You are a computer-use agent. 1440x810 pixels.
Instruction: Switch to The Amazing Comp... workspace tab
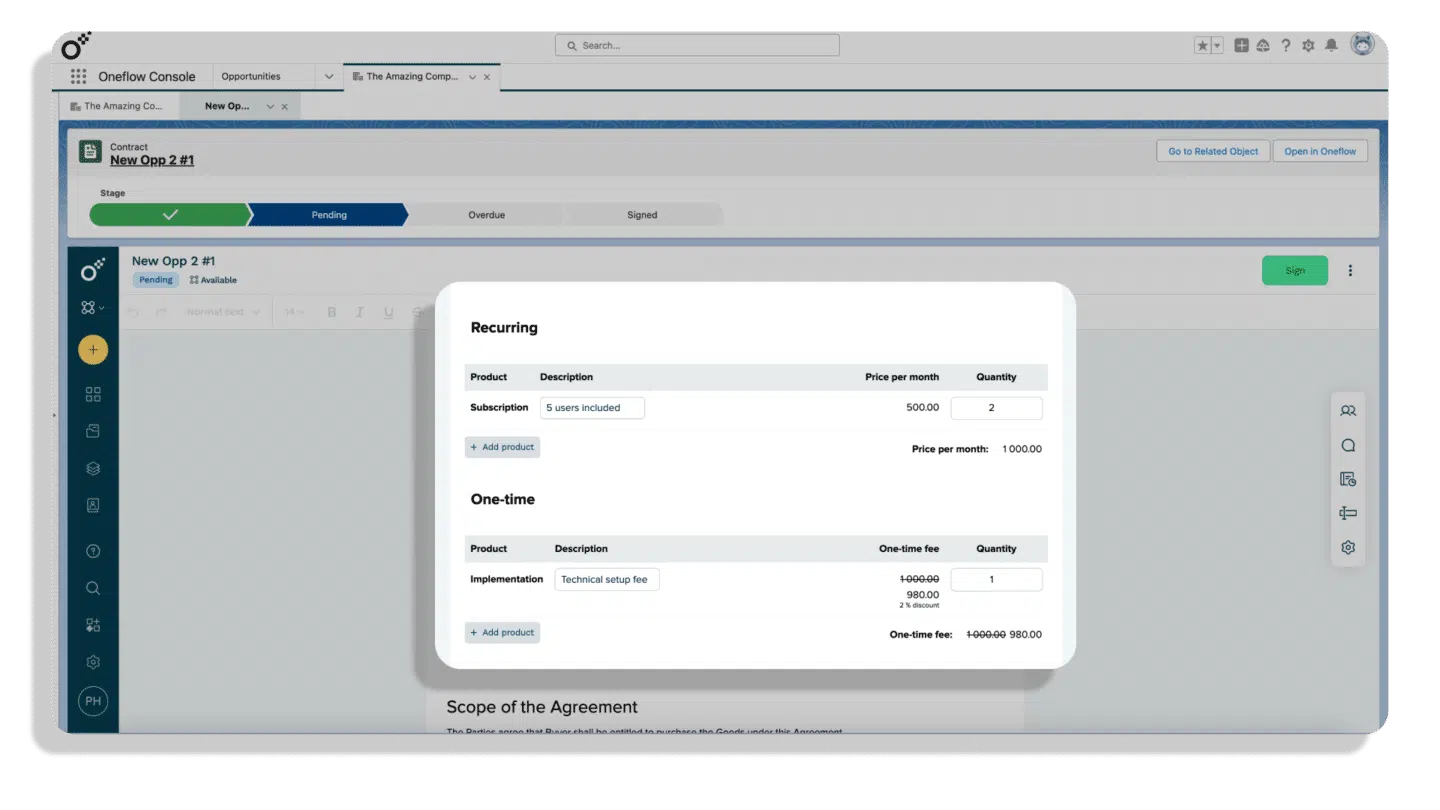pos(412,76)
